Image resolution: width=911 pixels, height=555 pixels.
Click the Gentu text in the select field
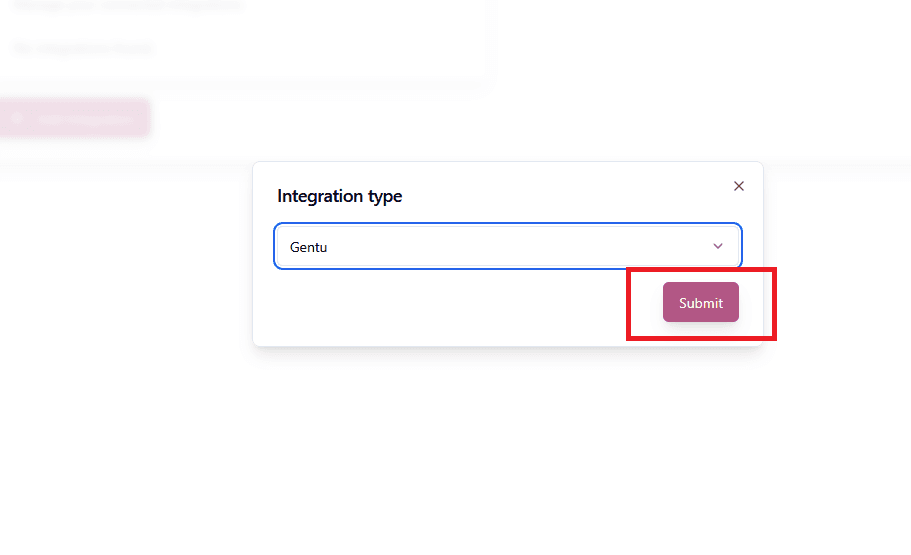[309, 248]
